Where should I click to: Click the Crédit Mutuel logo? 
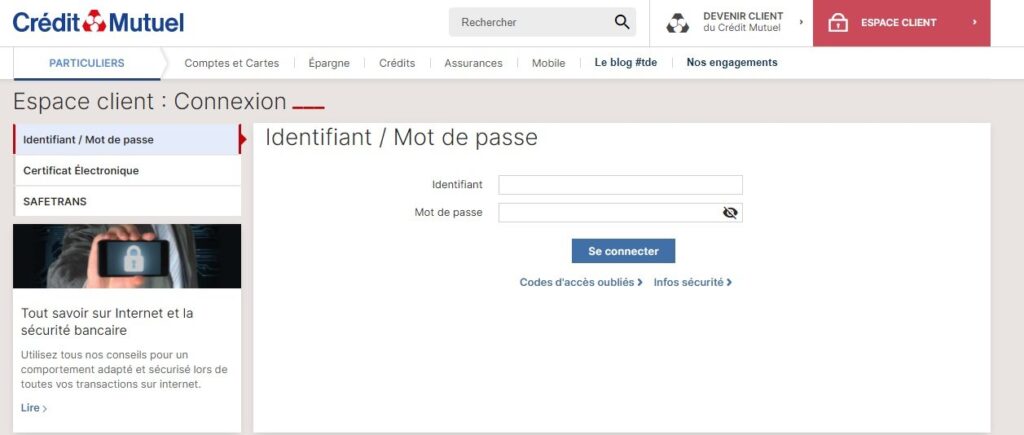99,22
